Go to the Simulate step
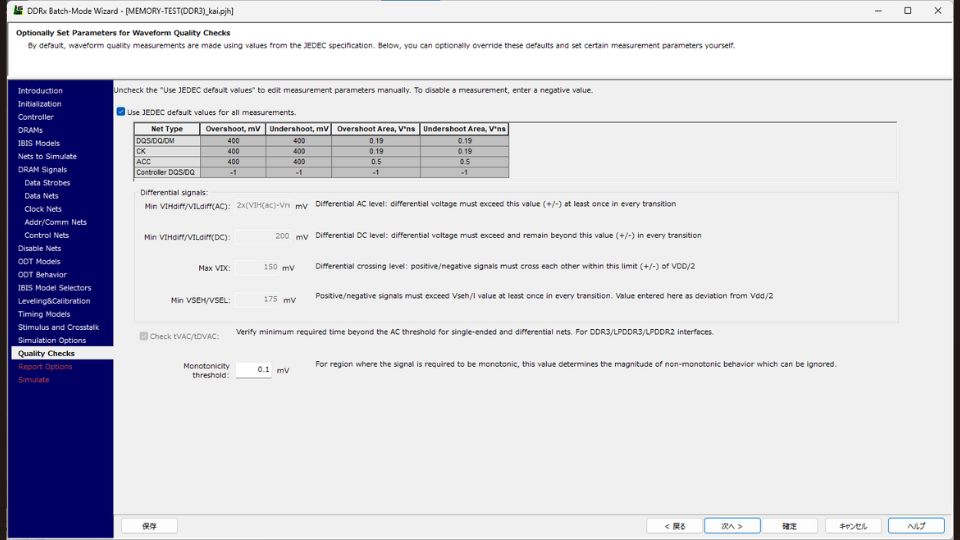The width and height of the screenshot is (960, 540). point(33,380)
